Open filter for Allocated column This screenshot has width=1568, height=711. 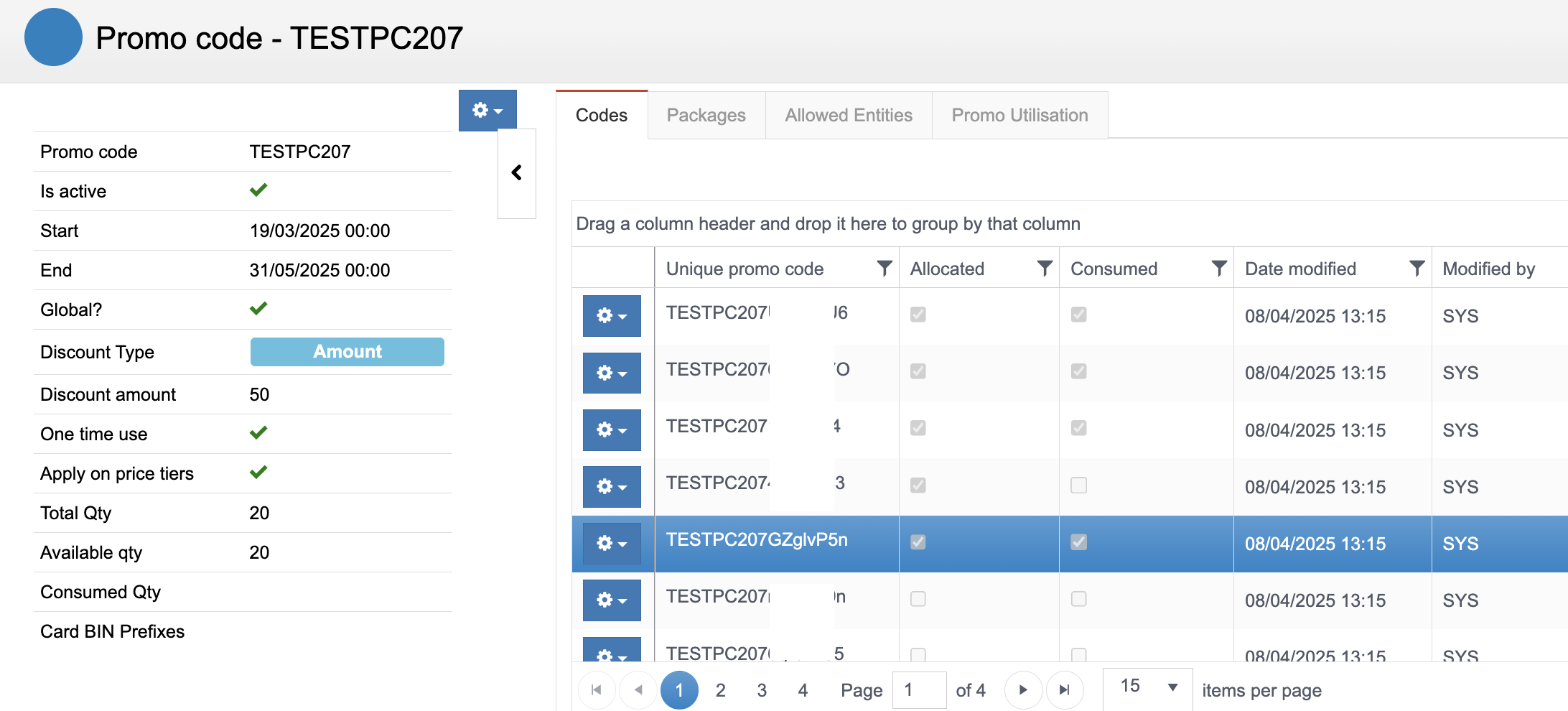pyautogui.click(x=1045, y=269)
